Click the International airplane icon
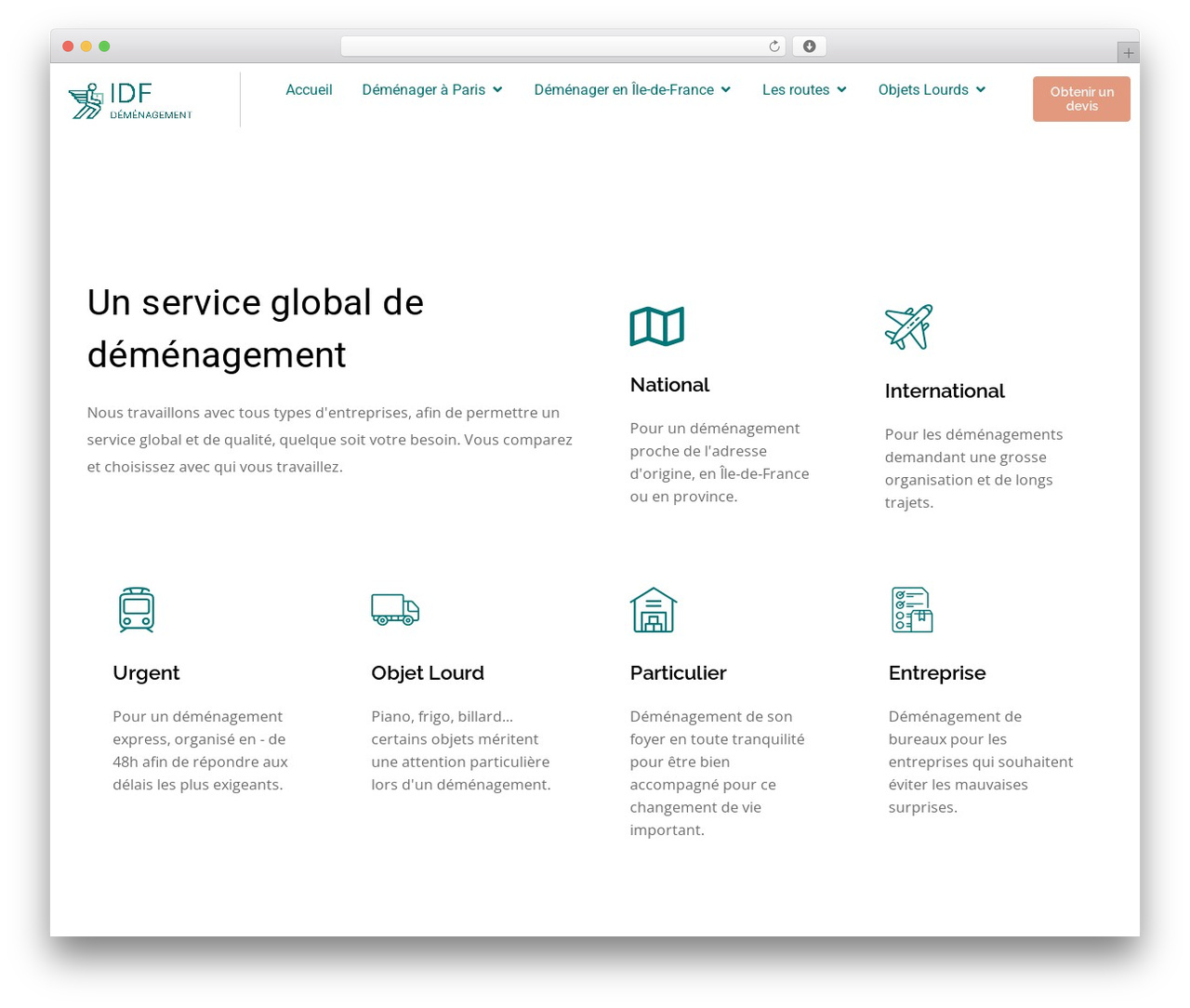The height and width of the screenshot is (1008, 1190). (908, 326)
